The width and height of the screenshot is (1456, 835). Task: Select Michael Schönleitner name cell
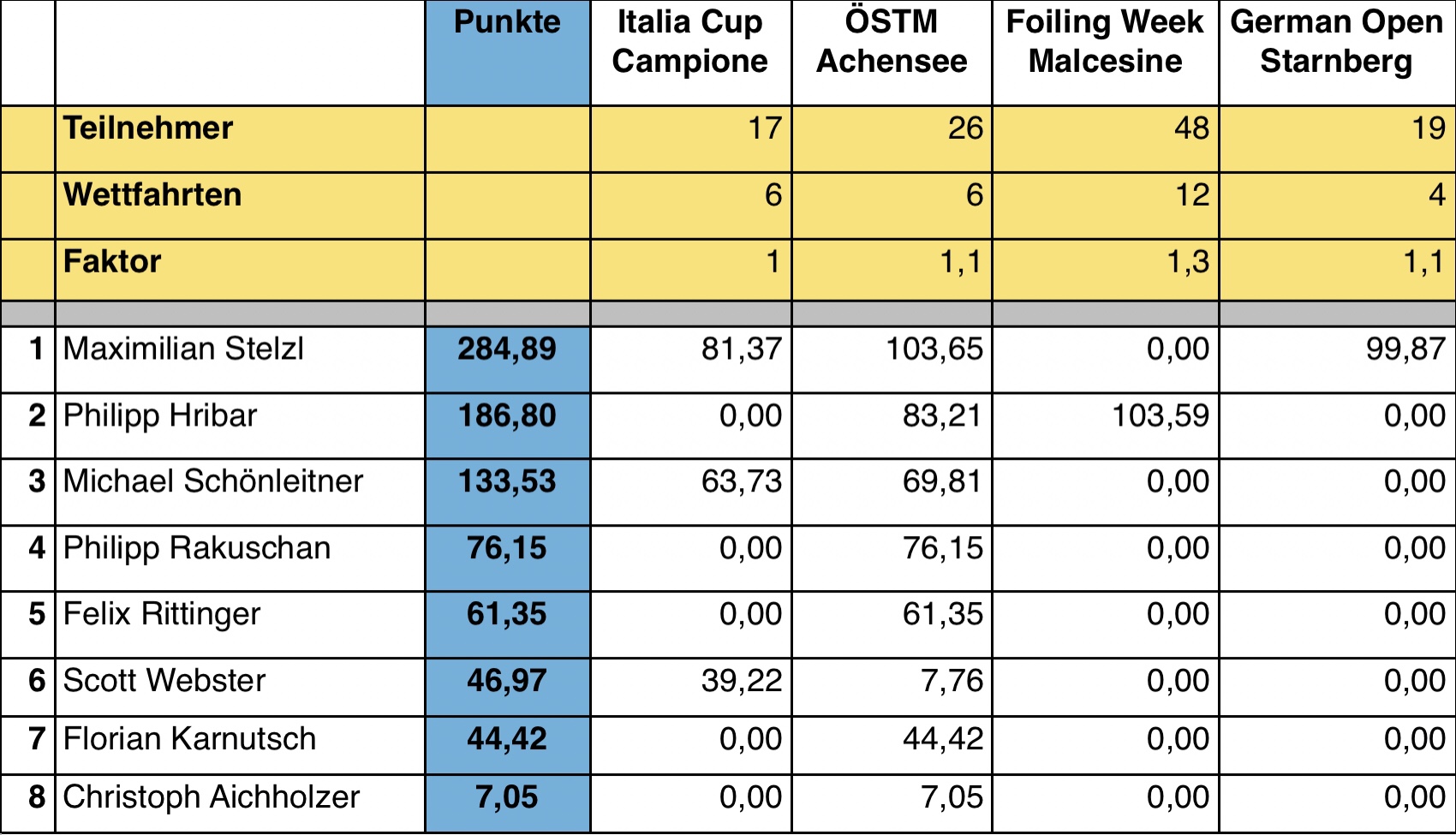point(240,492)
